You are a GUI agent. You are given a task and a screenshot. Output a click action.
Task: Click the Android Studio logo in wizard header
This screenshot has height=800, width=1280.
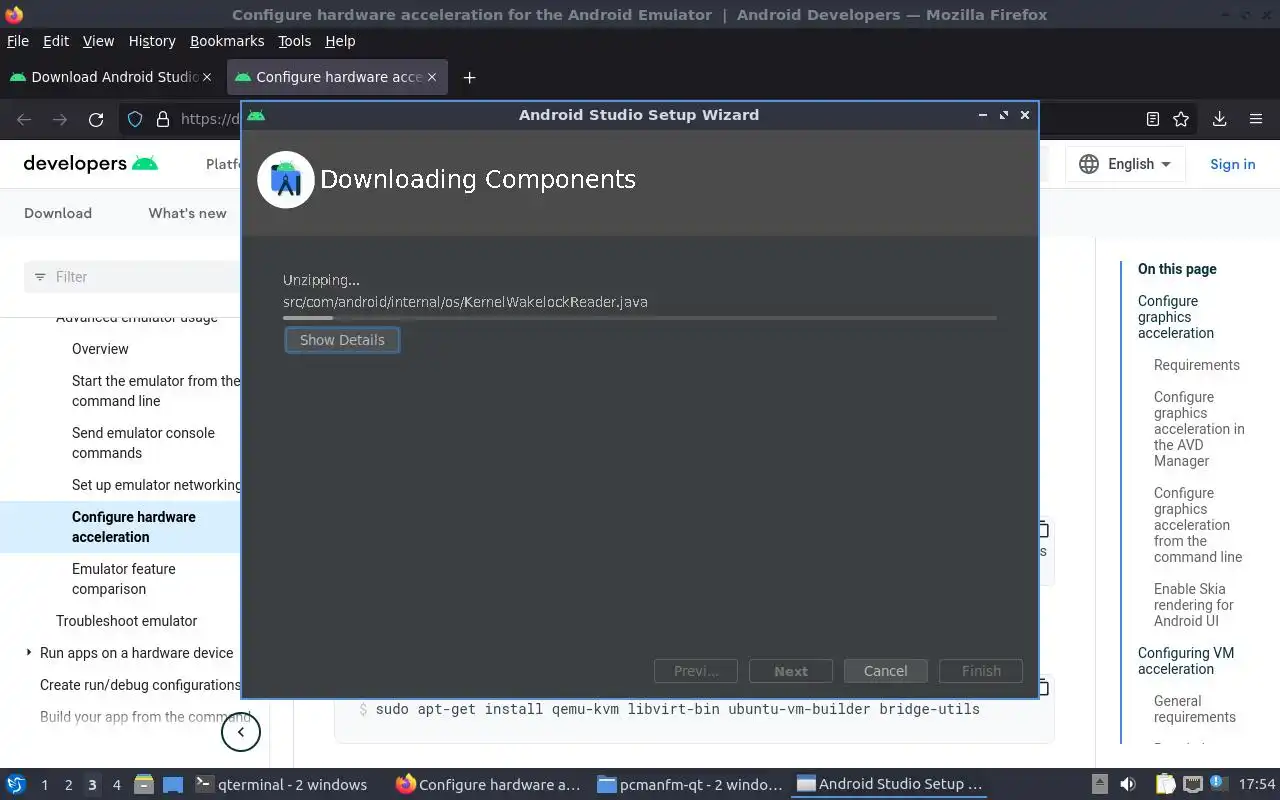(286, 180)
